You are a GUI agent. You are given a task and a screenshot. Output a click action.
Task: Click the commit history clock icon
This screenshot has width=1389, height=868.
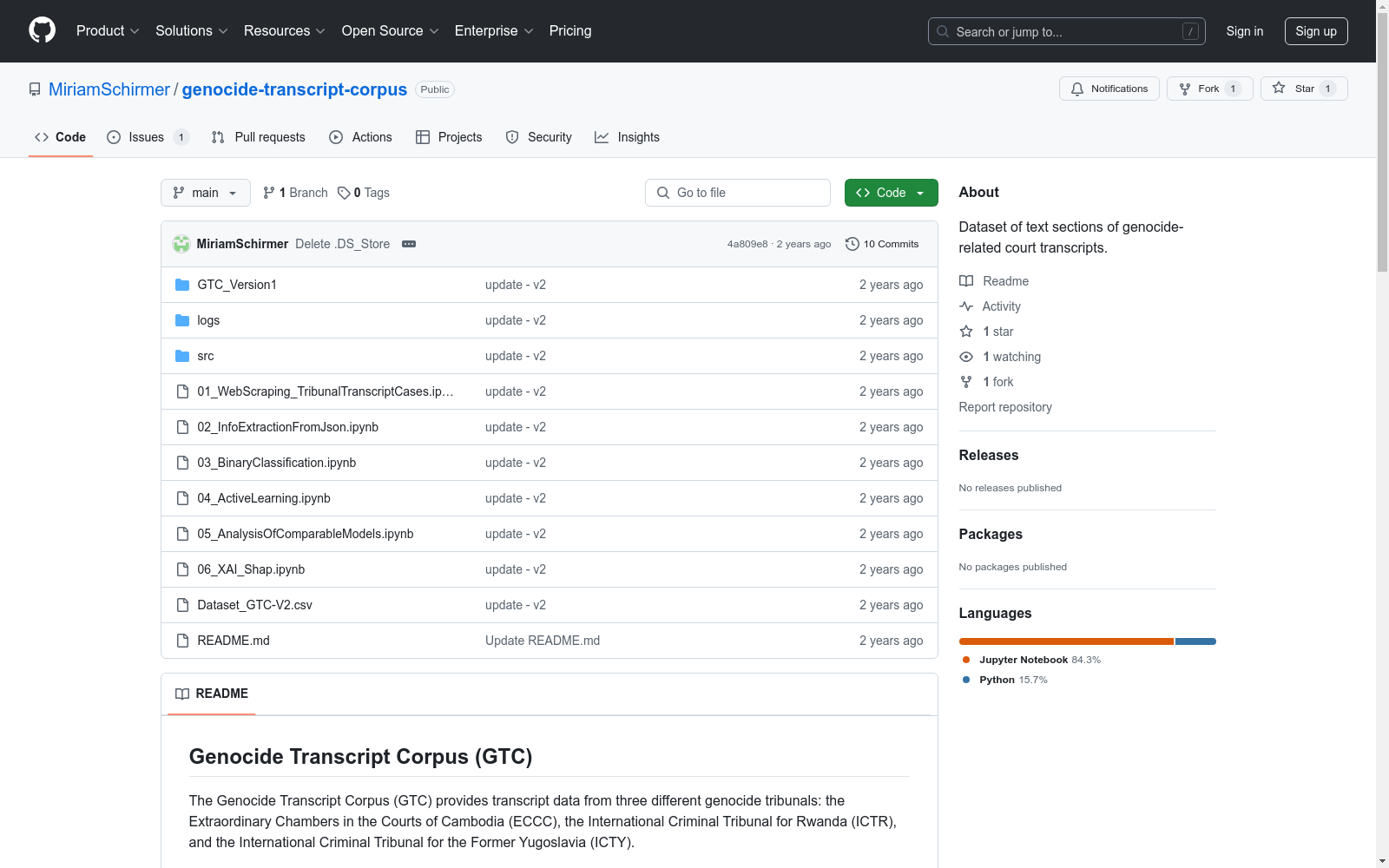pyautogui.click(x=852, y=244)
